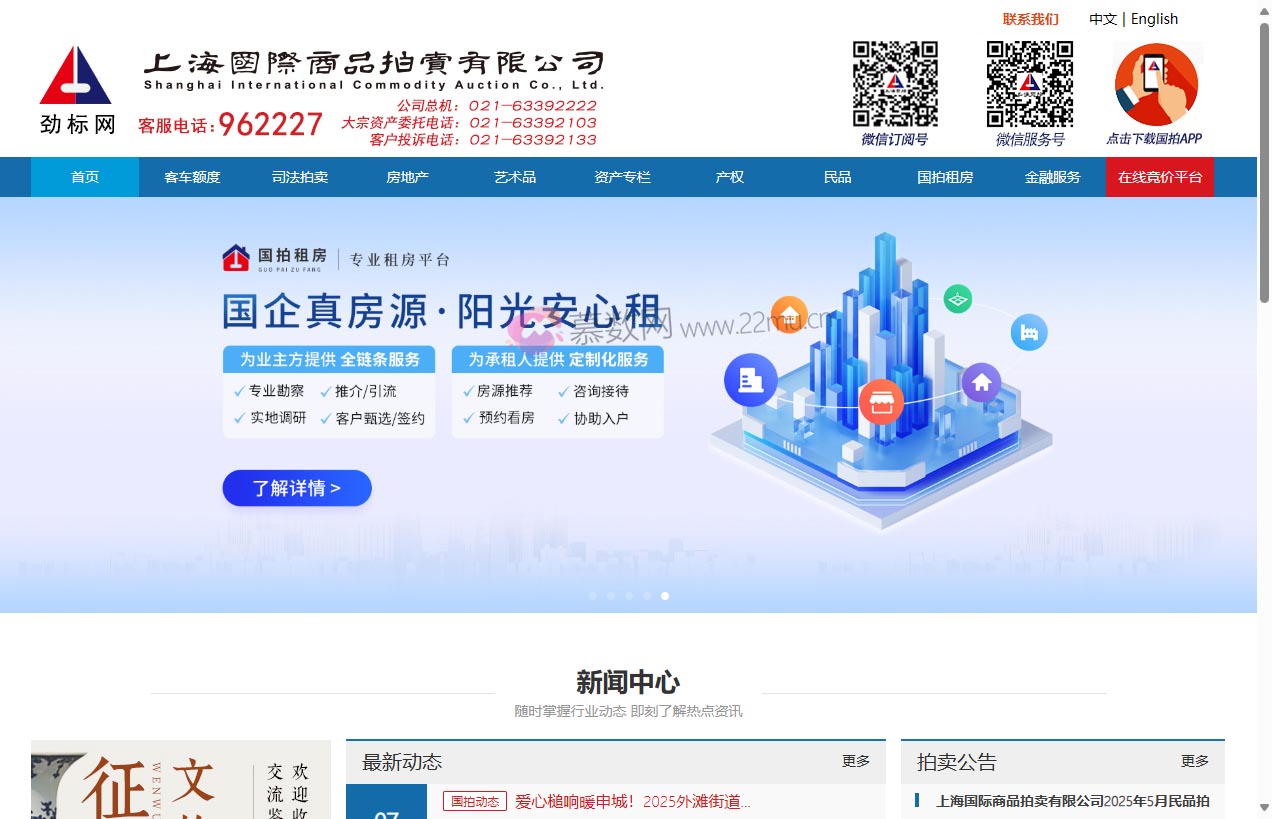This screenshot has width=1272, height=819.
Task: Select the 在线竞价平台 menu item
Action: (x=1159, y=176)
